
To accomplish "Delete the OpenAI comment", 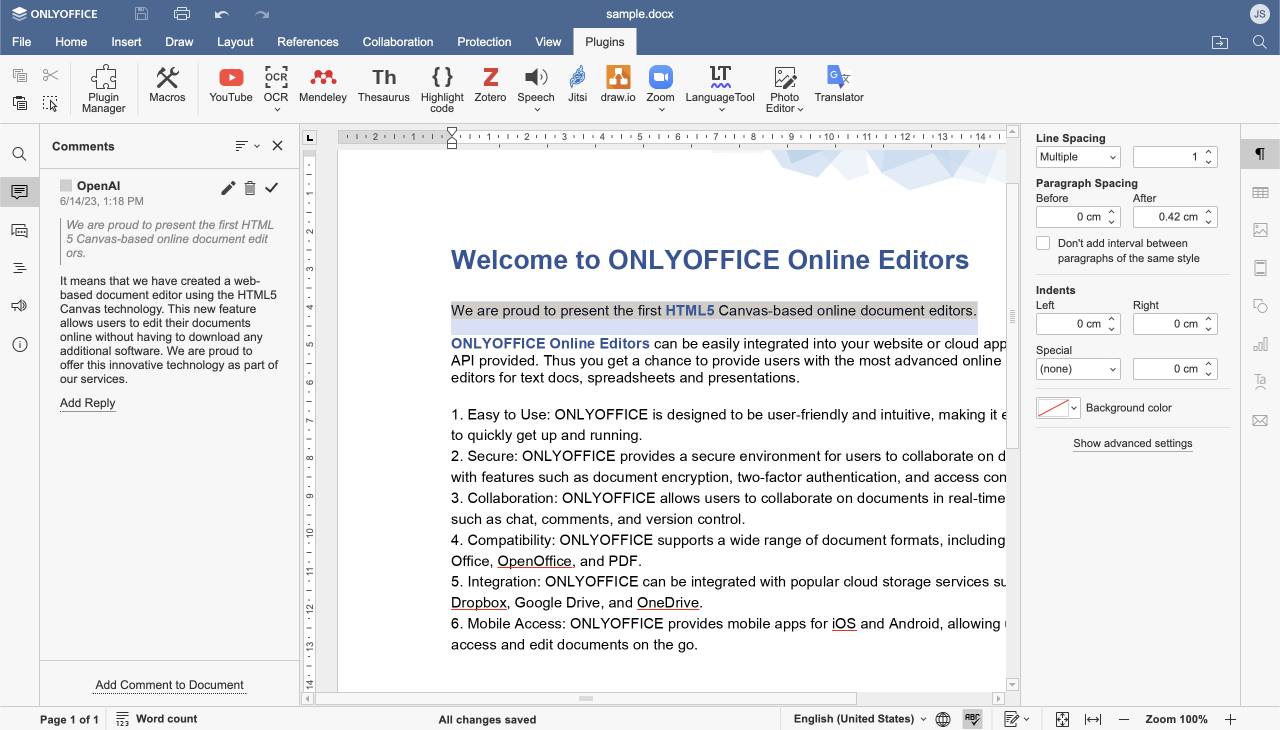I will [x=250, y=188].
